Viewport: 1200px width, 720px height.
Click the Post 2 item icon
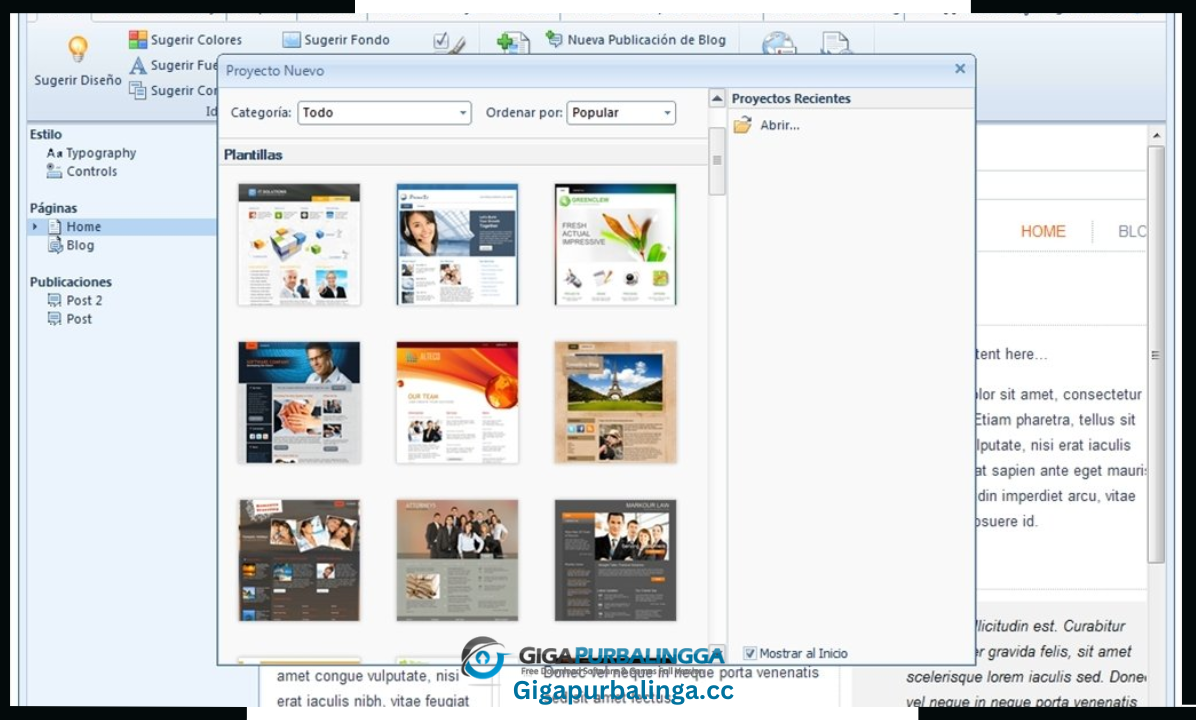coord(55,300)
